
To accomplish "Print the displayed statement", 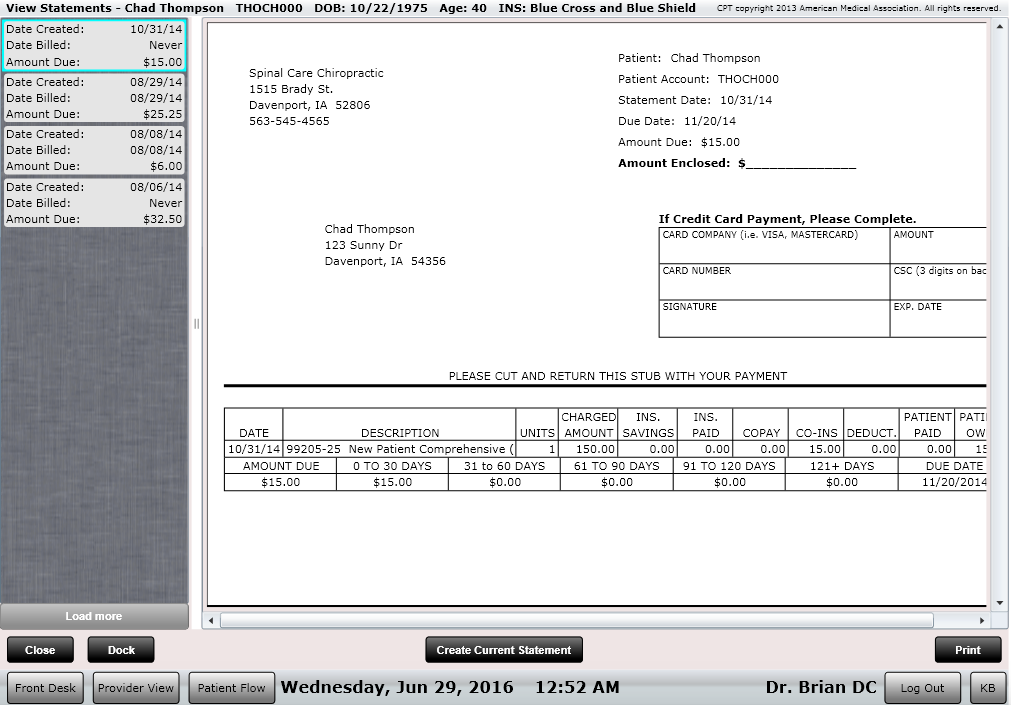I will [x=966, y=649].
